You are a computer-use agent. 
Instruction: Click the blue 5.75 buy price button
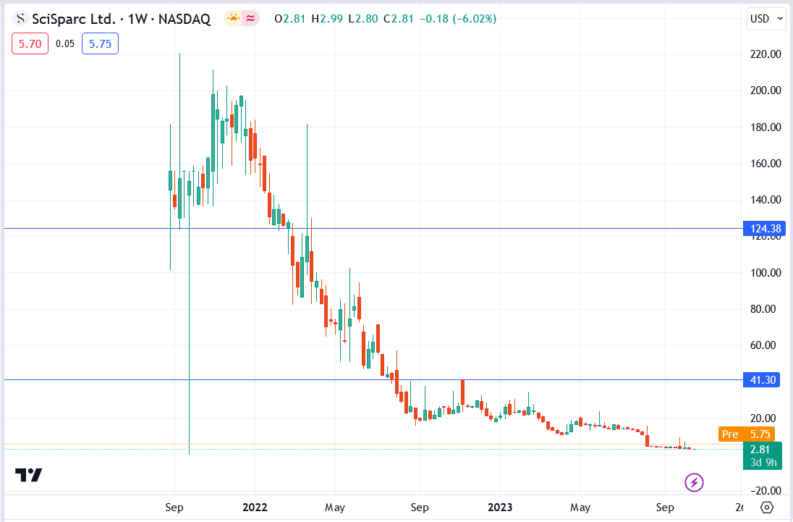pos(99,43)
